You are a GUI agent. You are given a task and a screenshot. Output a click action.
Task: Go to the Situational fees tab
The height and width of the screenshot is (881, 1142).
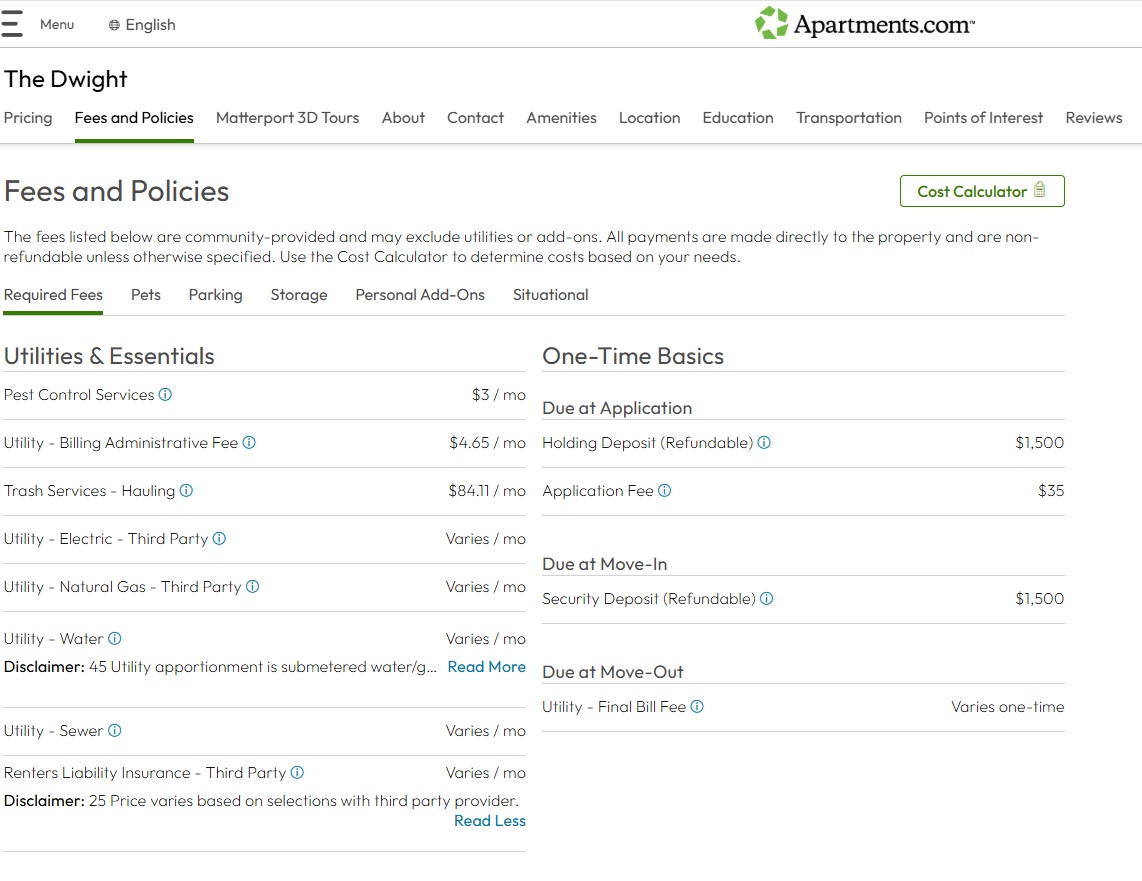point(550,295)
